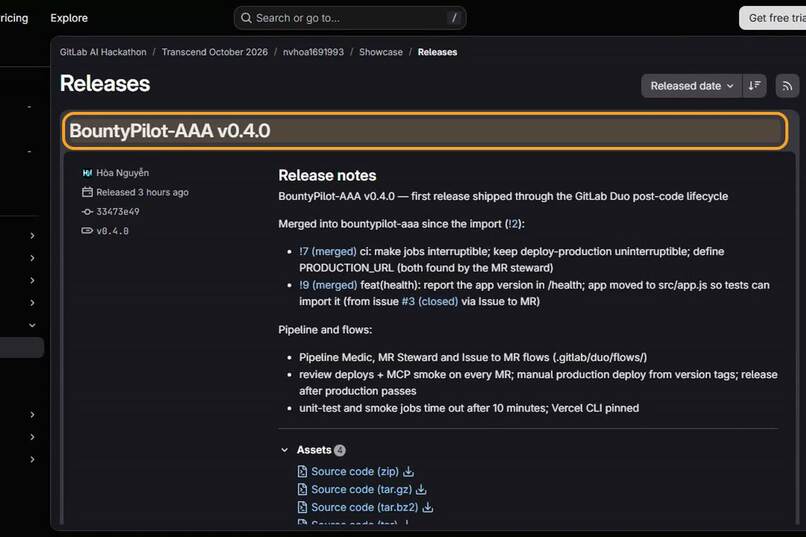Click the archive file icon before Source code (tar.gz)
The image size is (806, 537).
pos(302,489)
